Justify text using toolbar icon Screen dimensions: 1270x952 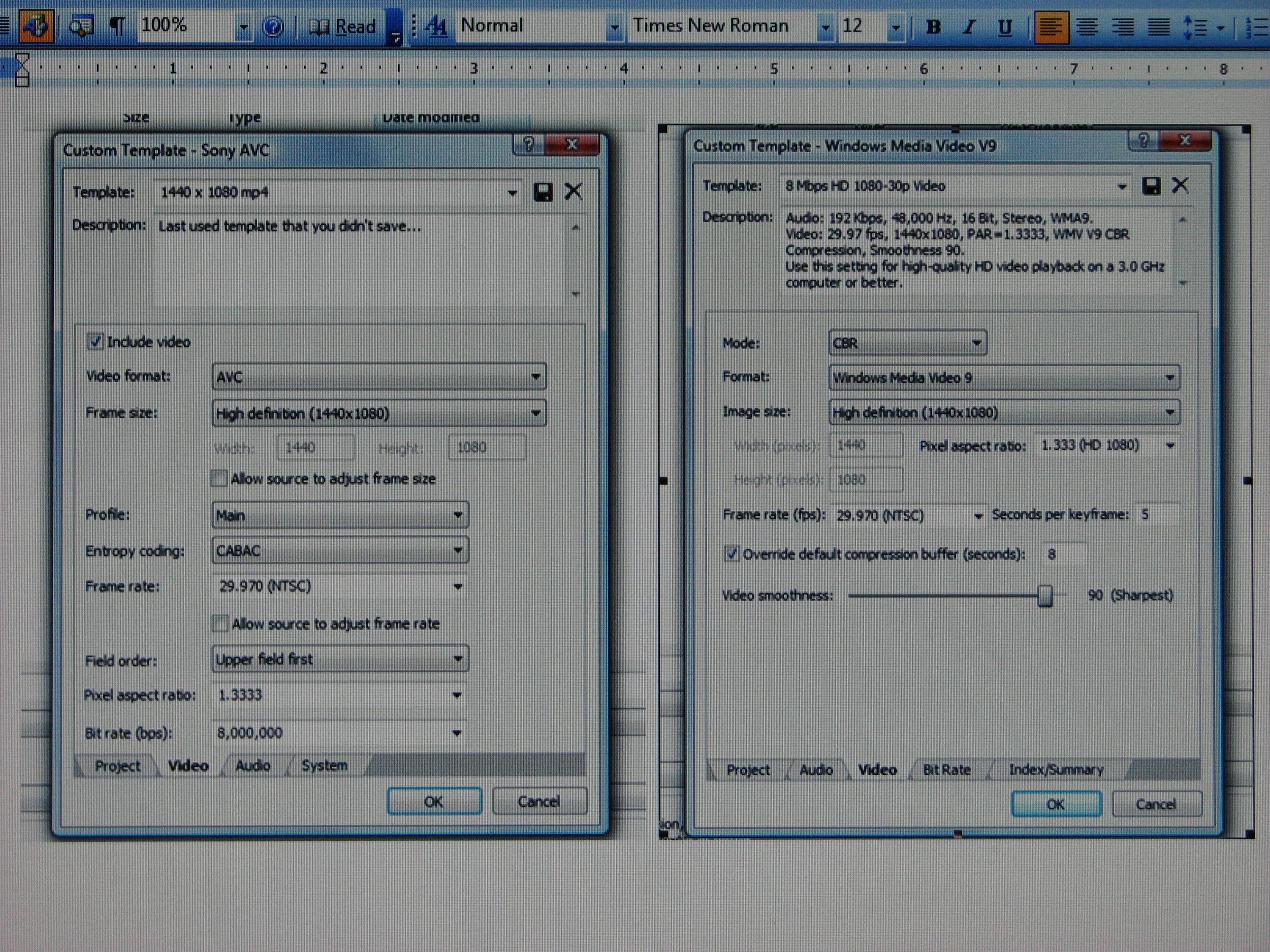[1158, 27]
